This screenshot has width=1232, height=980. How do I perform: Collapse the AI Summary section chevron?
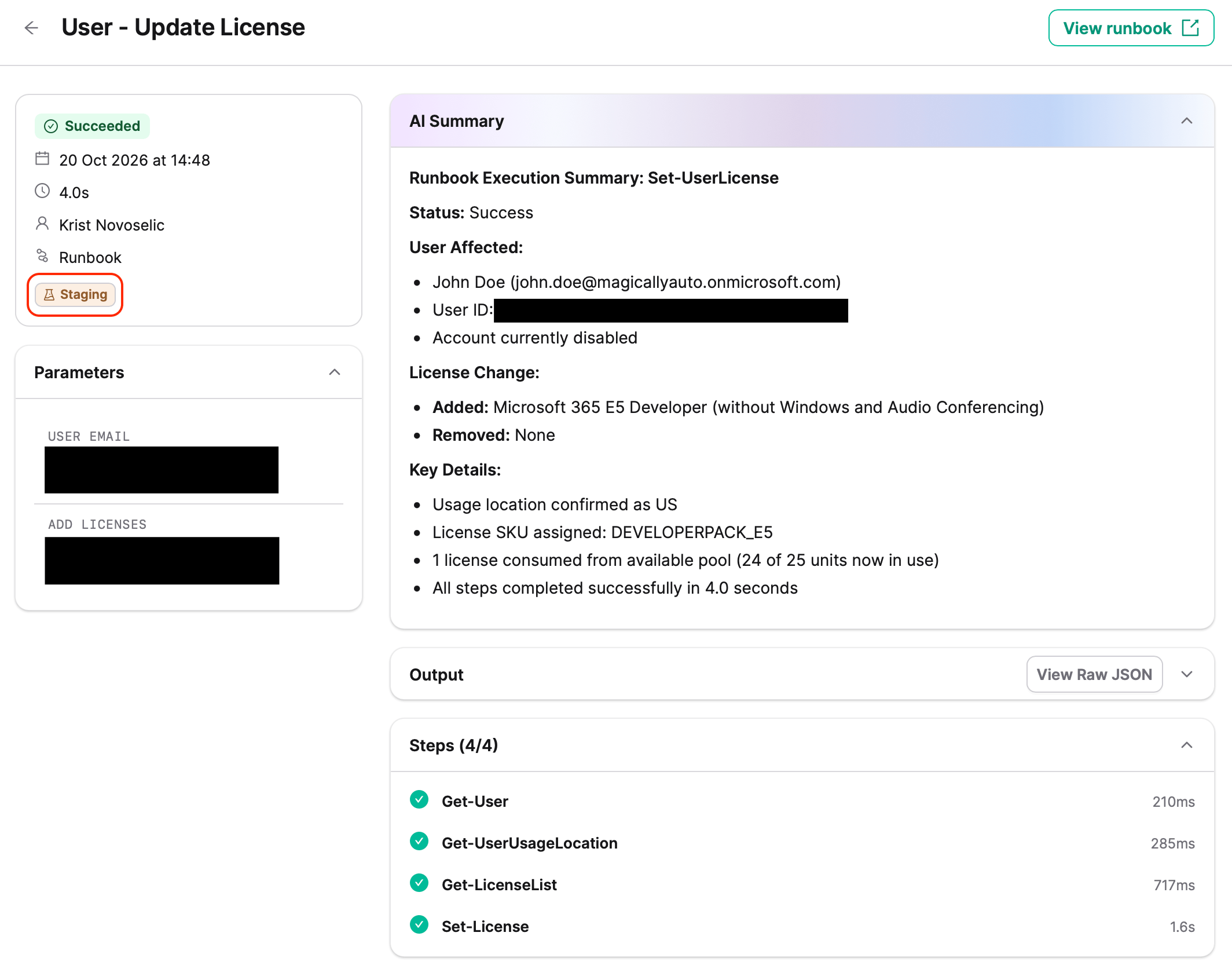(1187, 121)
